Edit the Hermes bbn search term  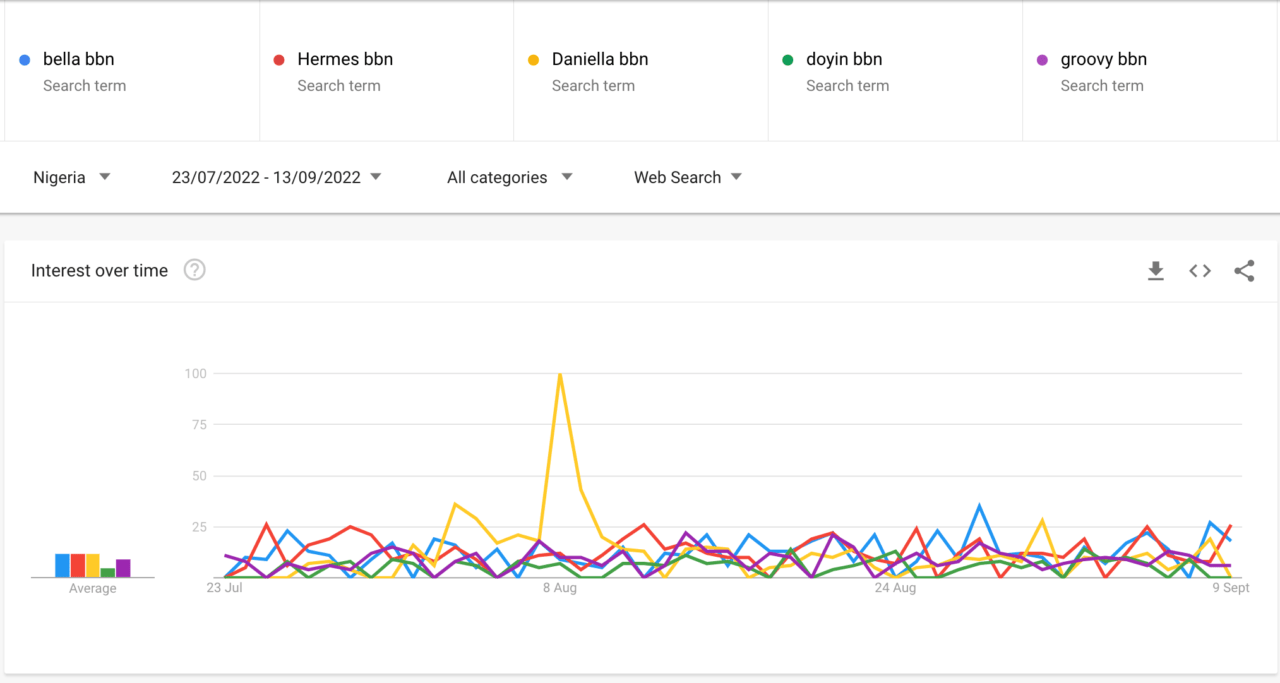(x=345, y=60)
